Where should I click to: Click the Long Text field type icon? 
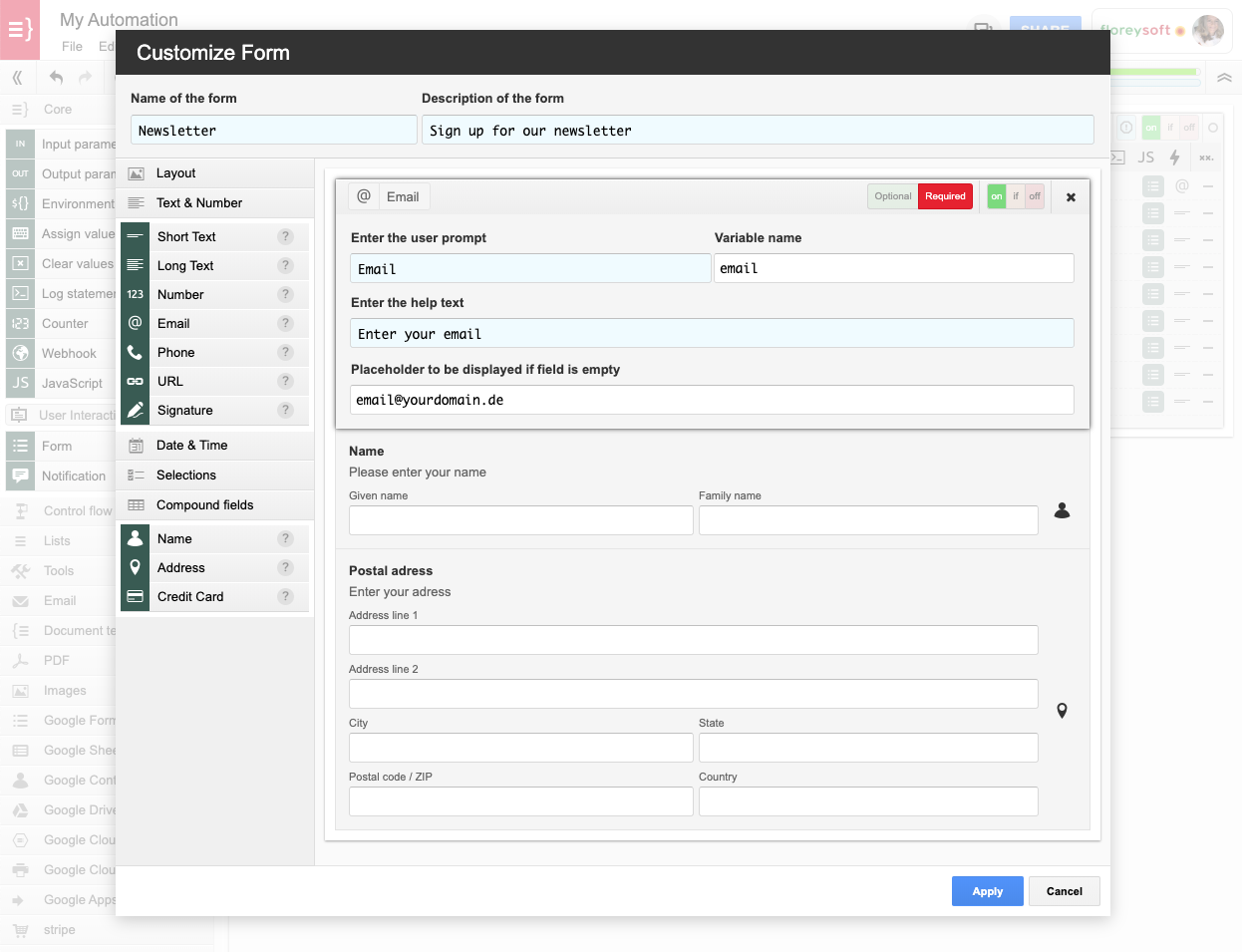(x=135, y=265)
